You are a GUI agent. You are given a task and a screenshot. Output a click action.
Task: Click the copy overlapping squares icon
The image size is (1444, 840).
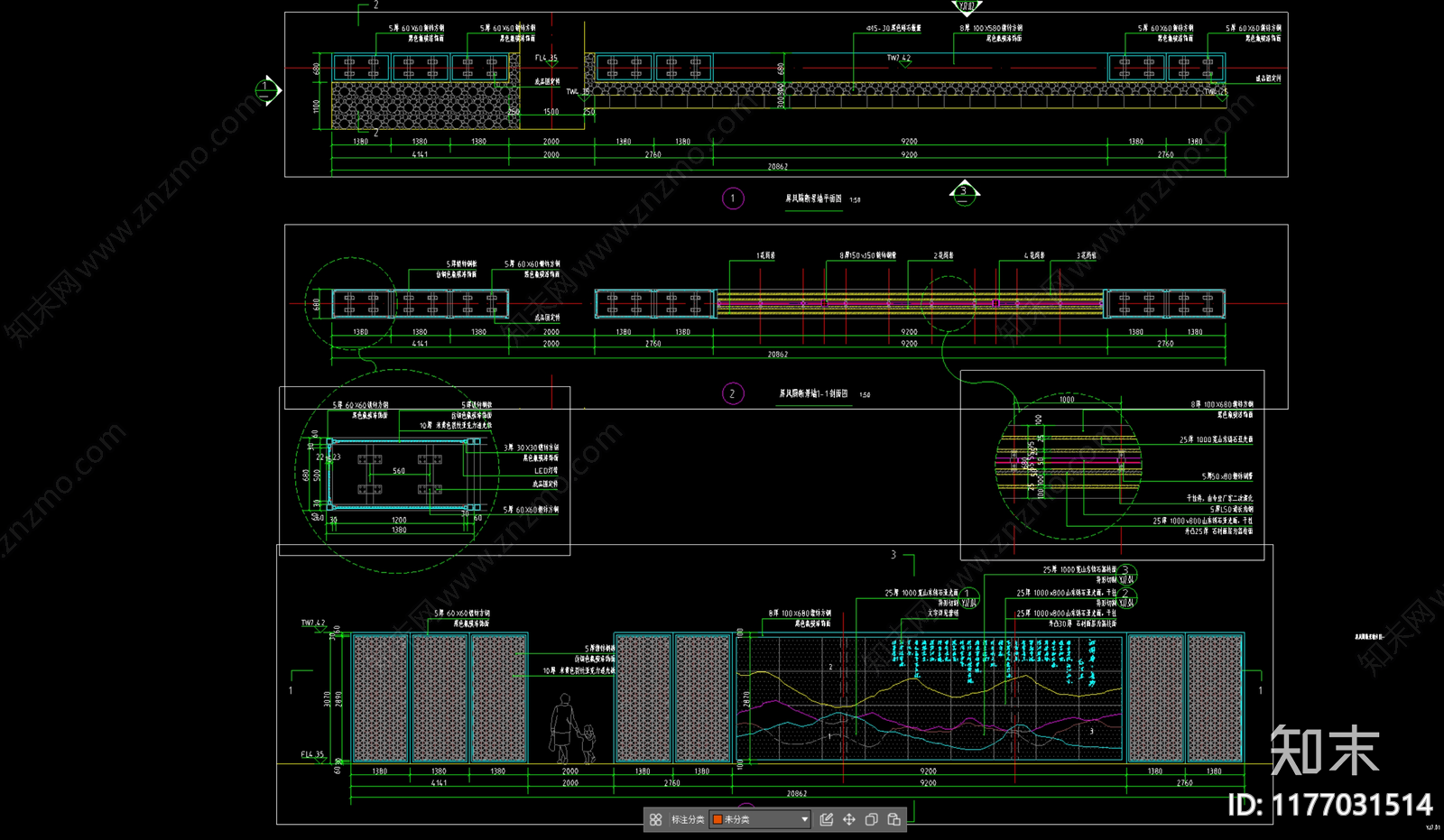pyautogui.click(x=872, y=819)
